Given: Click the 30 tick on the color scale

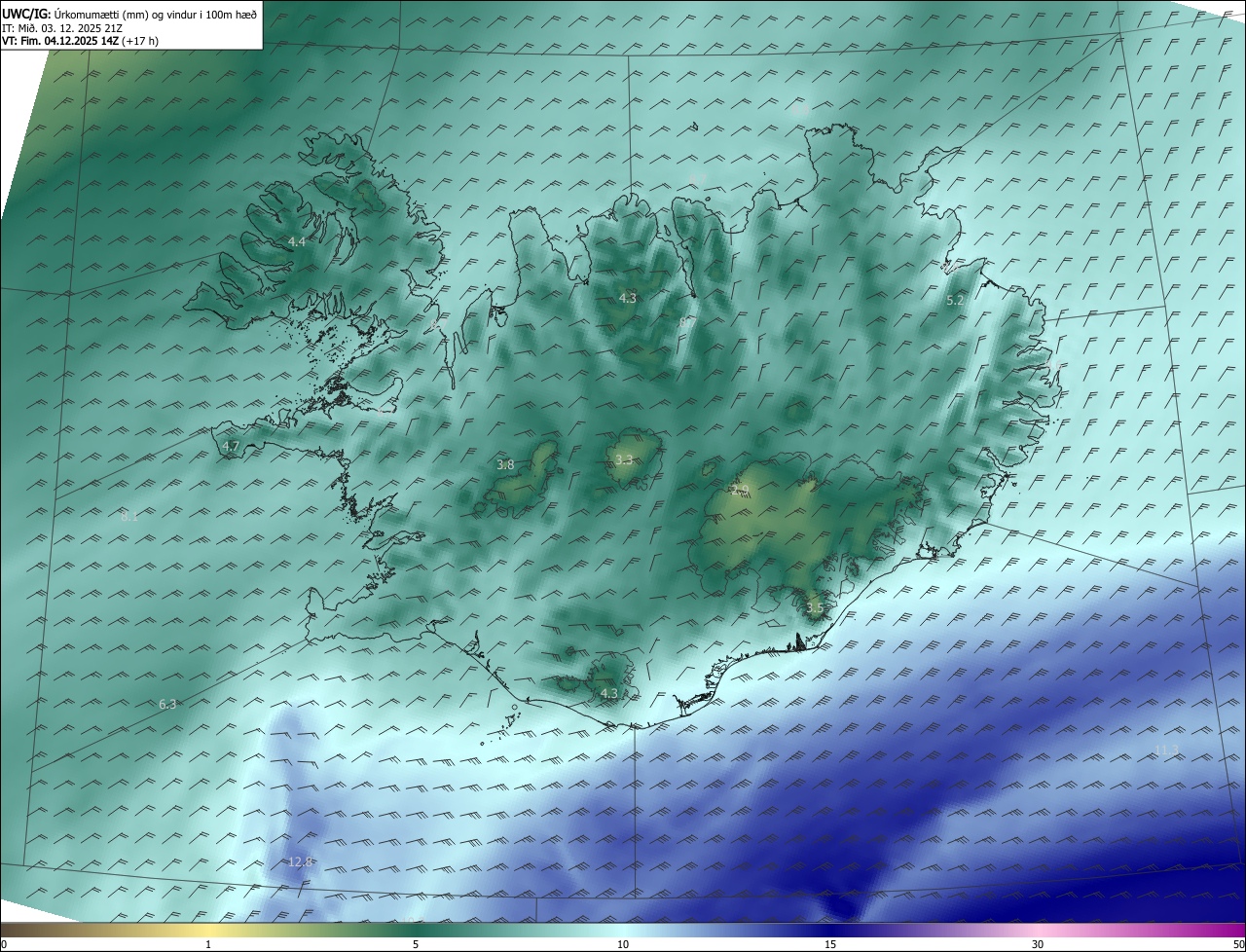Looking at the screenshot, I should (x=1038, y=944).
